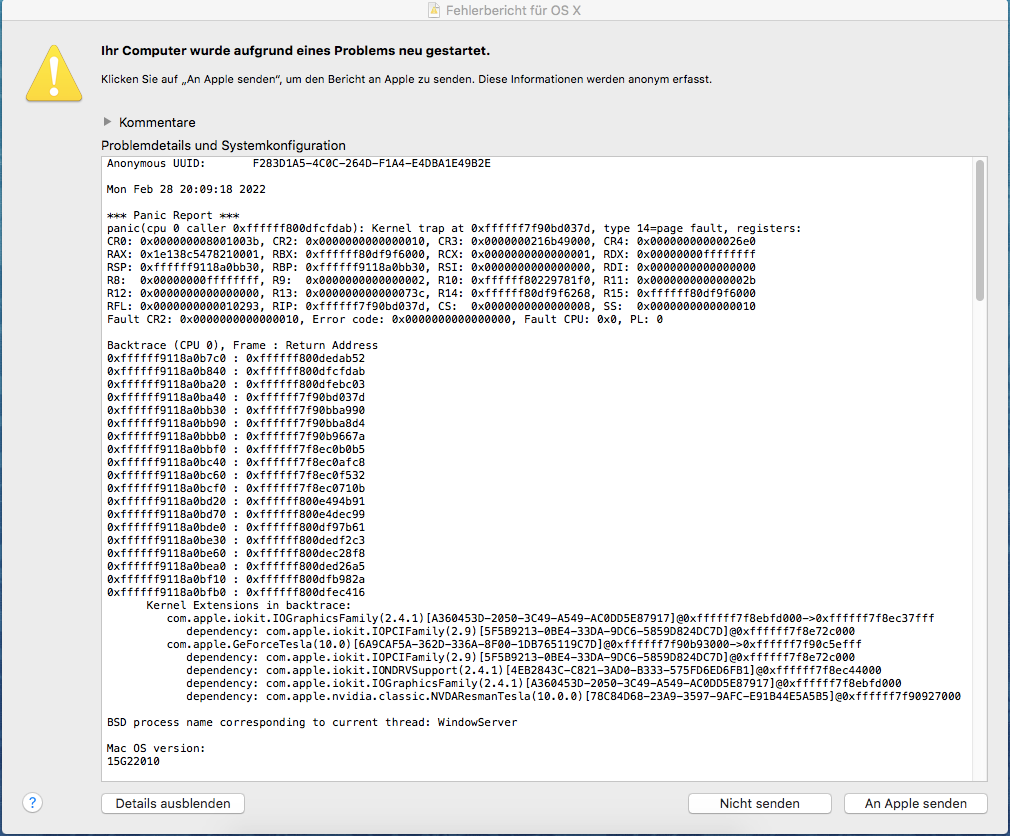This screenshot has height=836, width=1010.
Task: Click the NVDAResmanTesla(10.0.0) dependency line
Action: point(573,696)
